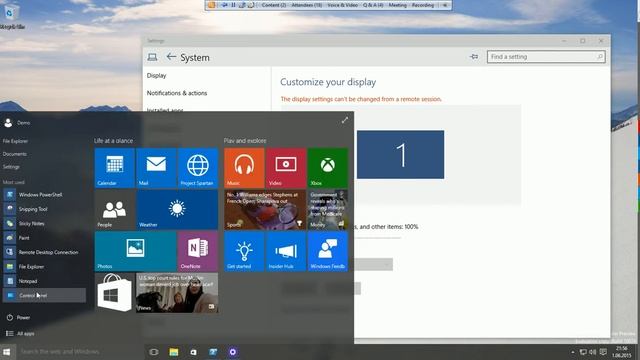Image resolution: width=640 pixels, height=360 pixels.
Task: Select Display in Settings sidebar
Action: (x=156, y=76)
